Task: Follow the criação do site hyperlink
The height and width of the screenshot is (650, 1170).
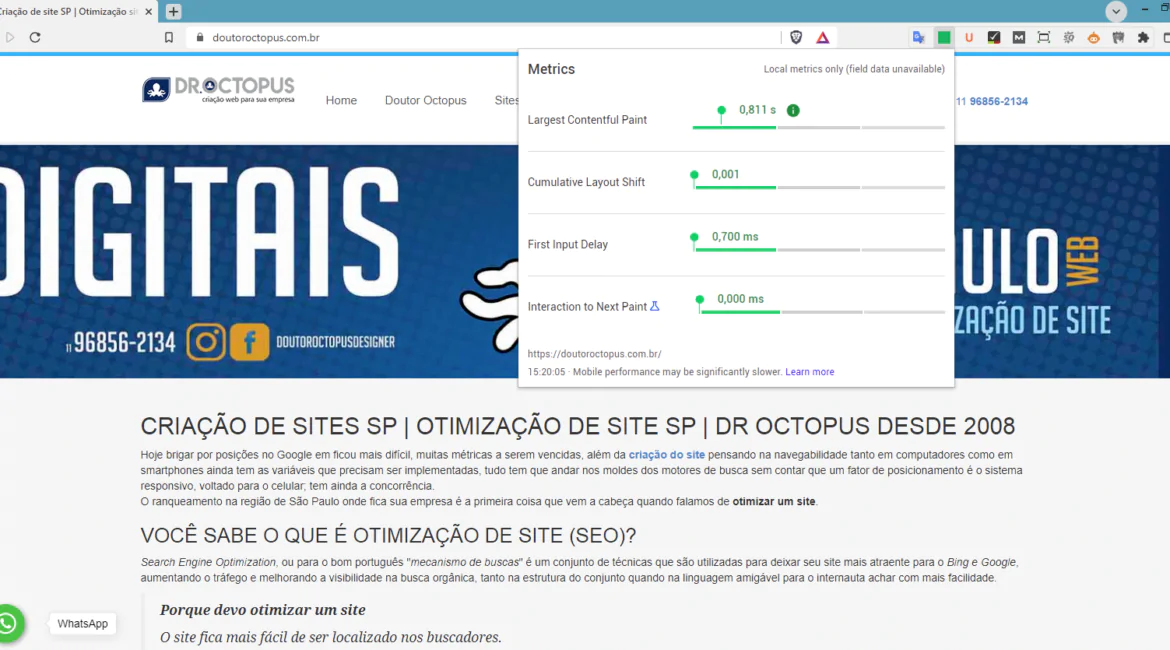Action: tap(666, 454)
